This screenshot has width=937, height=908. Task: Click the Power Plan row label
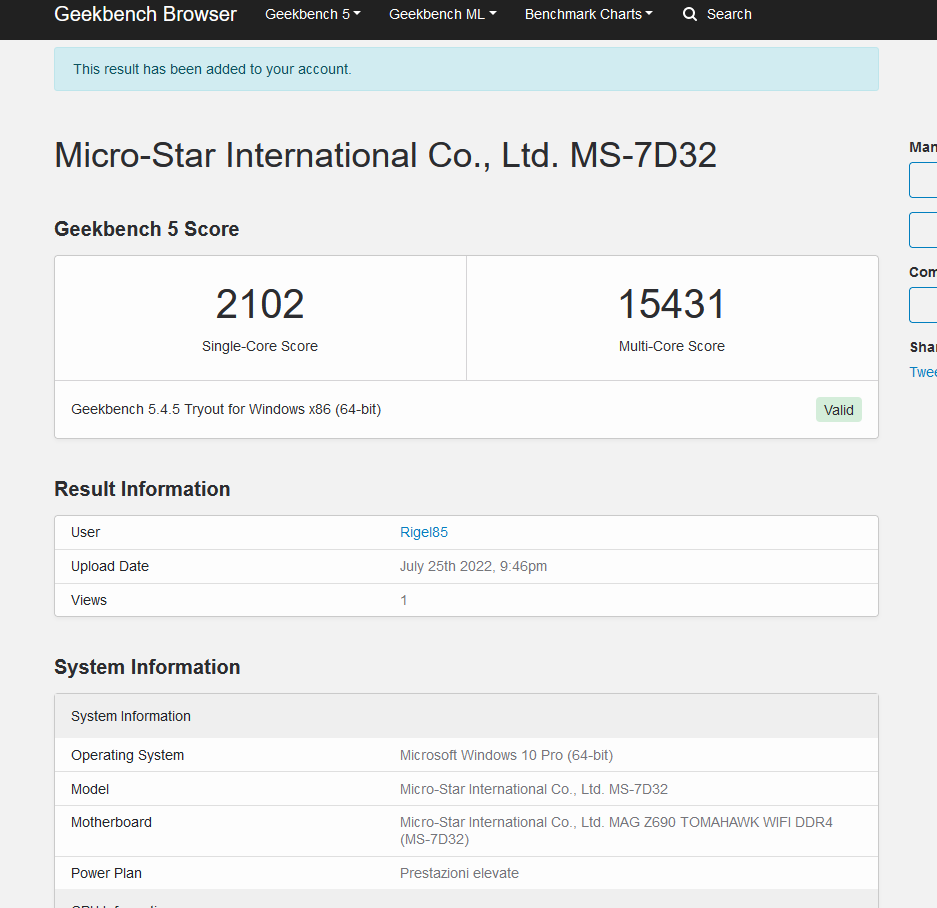(106, 873)
